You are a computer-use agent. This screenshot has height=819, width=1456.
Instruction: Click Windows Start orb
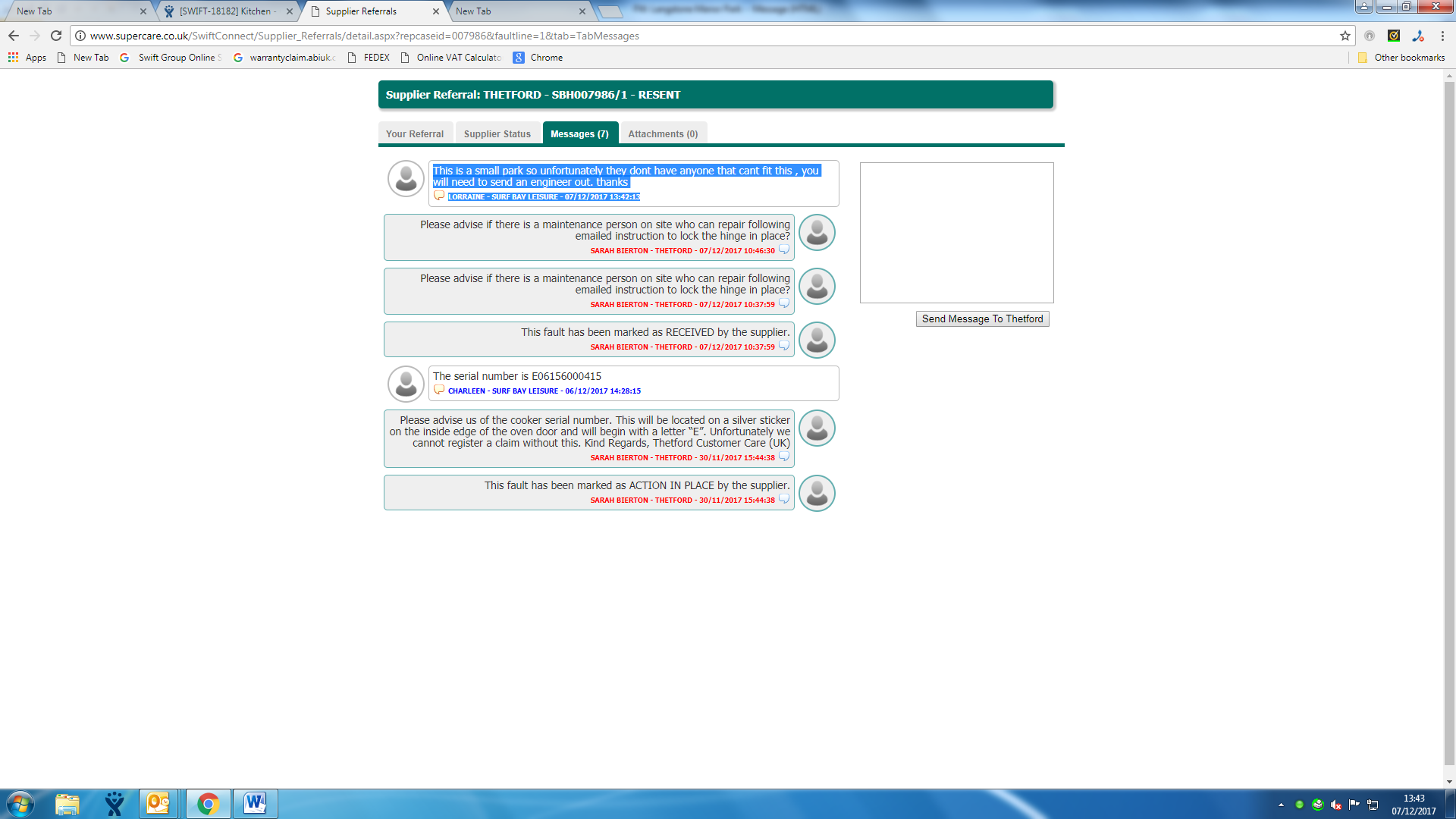click(20, 804)
